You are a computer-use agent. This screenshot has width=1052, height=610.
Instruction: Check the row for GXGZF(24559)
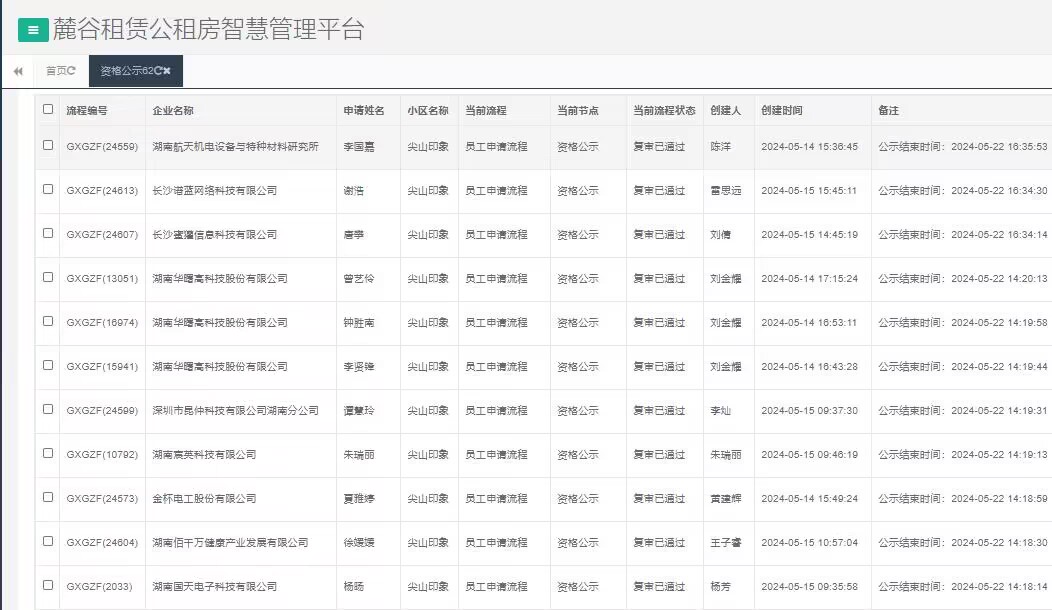(47, 145)
